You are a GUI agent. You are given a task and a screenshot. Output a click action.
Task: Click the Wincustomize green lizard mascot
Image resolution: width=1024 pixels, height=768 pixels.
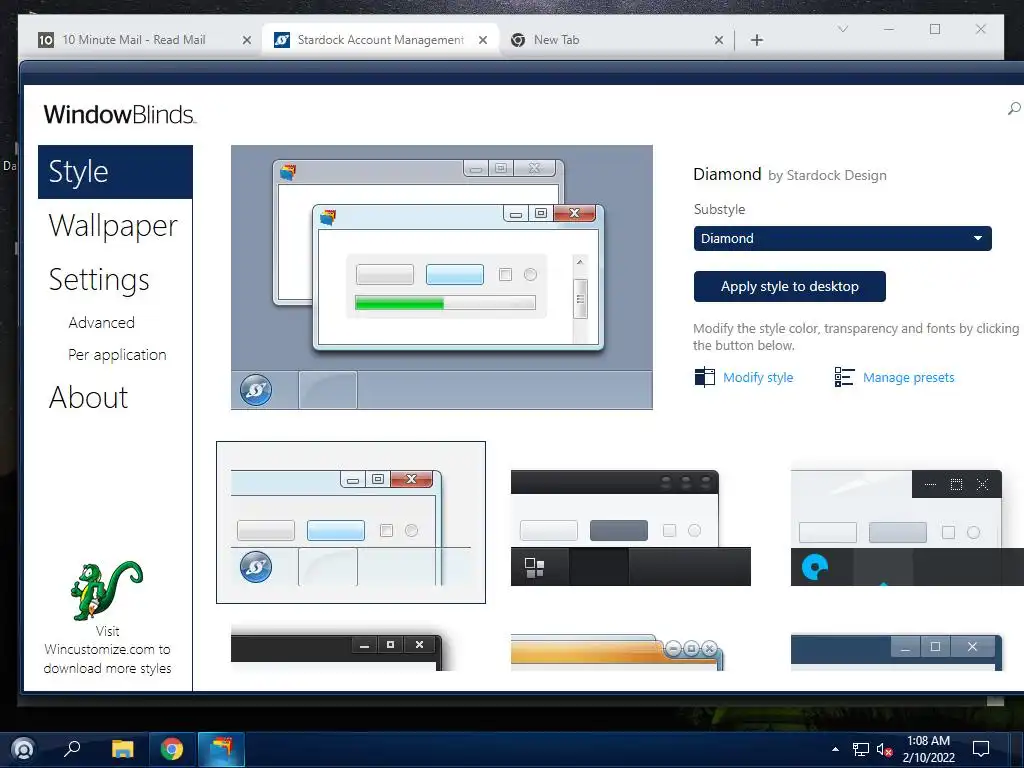tap(106, 590)
